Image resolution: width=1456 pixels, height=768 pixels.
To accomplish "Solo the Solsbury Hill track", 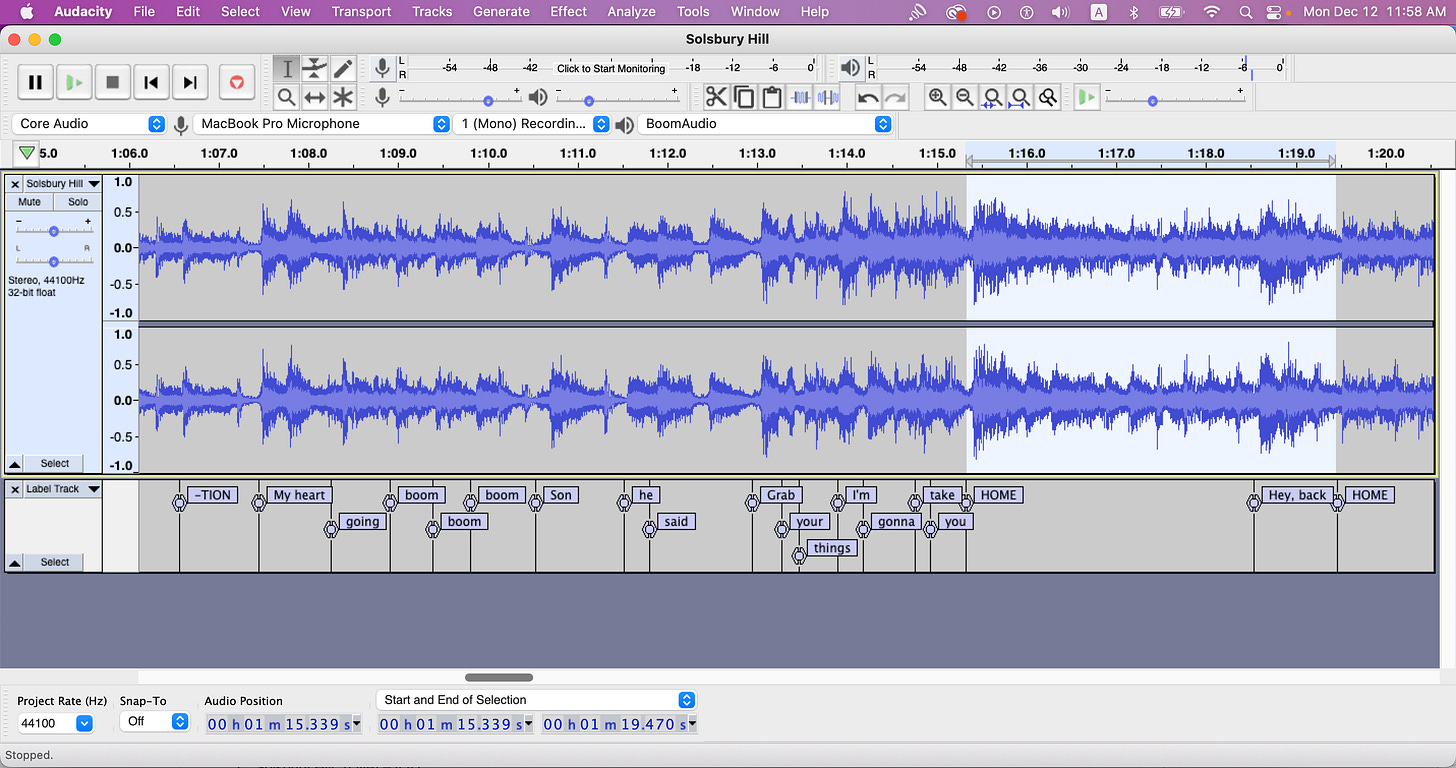I will pos(78,202).
